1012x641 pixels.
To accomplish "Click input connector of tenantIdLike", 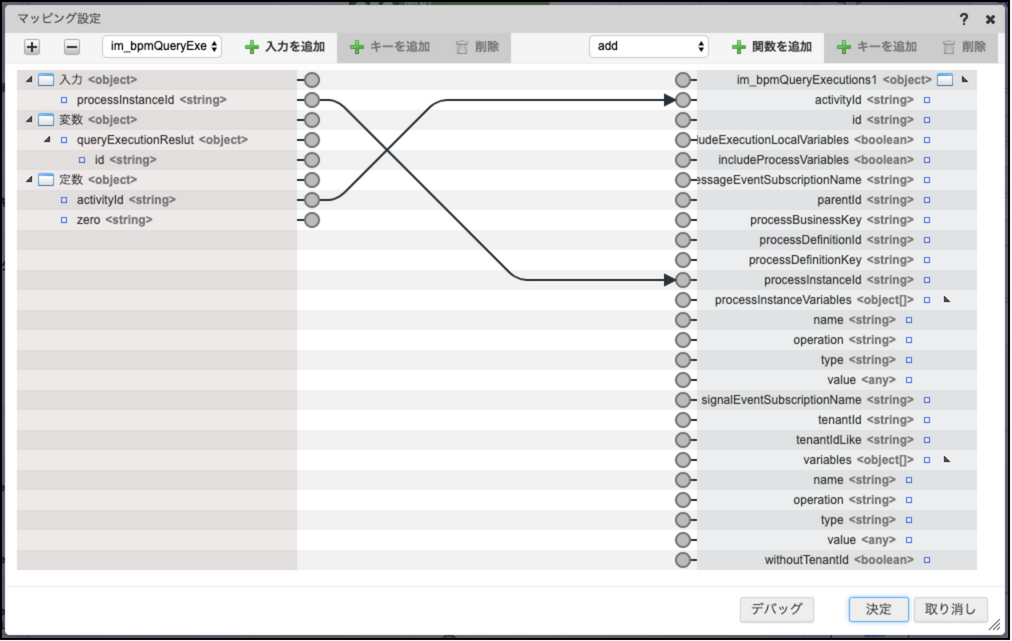I will click(x=683, y=440).
